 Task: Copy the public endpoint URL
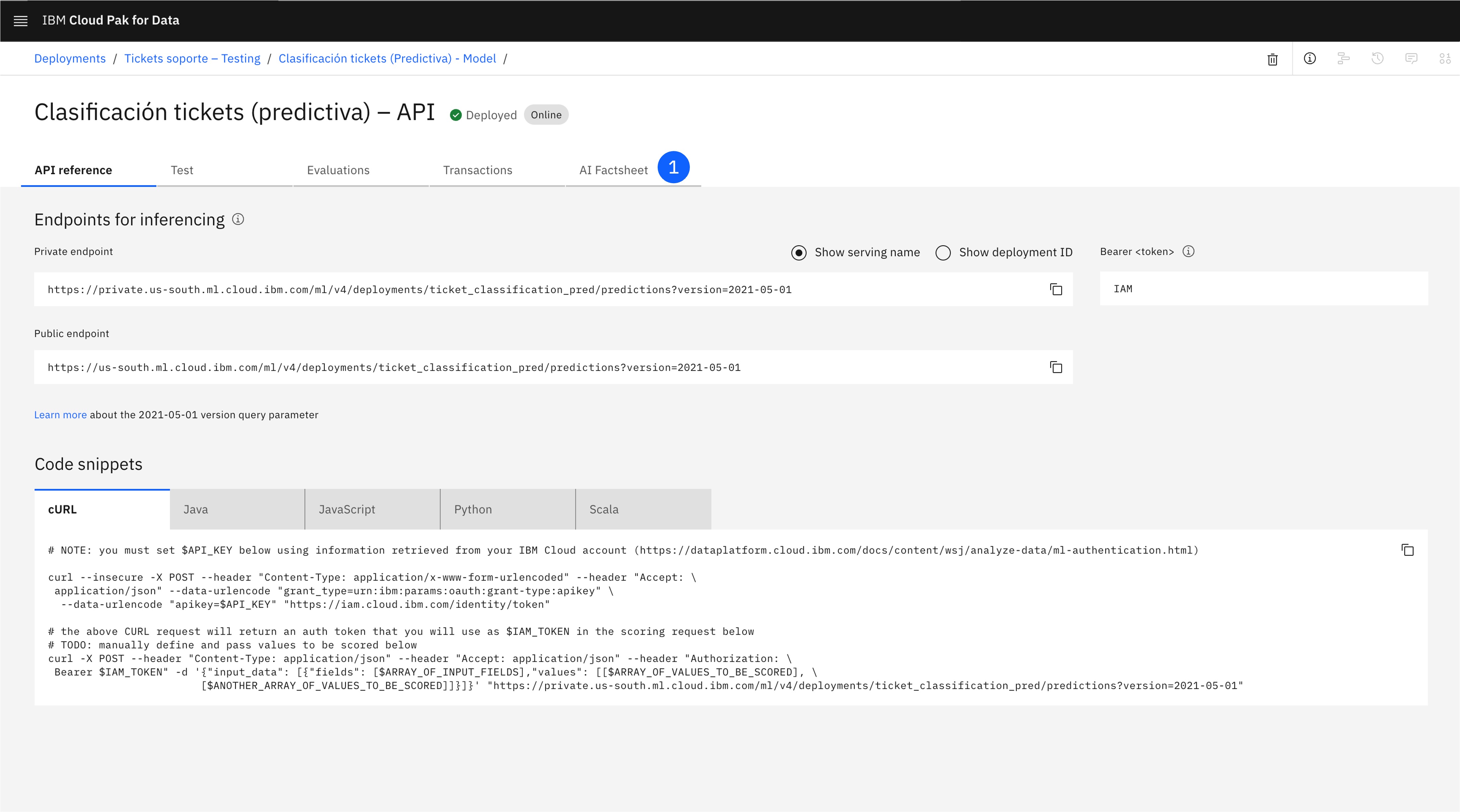tap(1056, 367)
